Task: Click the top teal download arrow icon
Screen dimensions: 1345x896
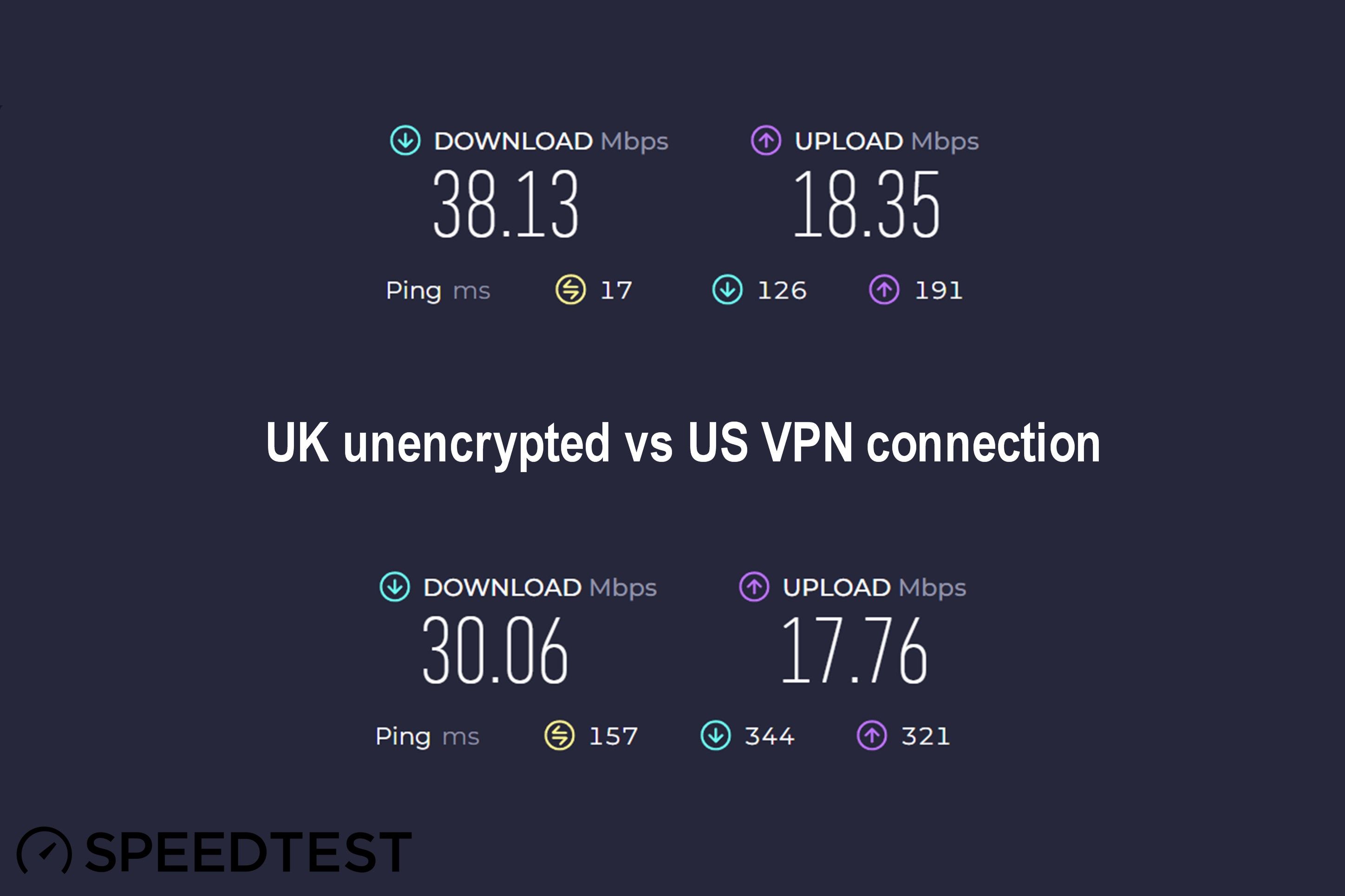Action: (x=405, y=141)
